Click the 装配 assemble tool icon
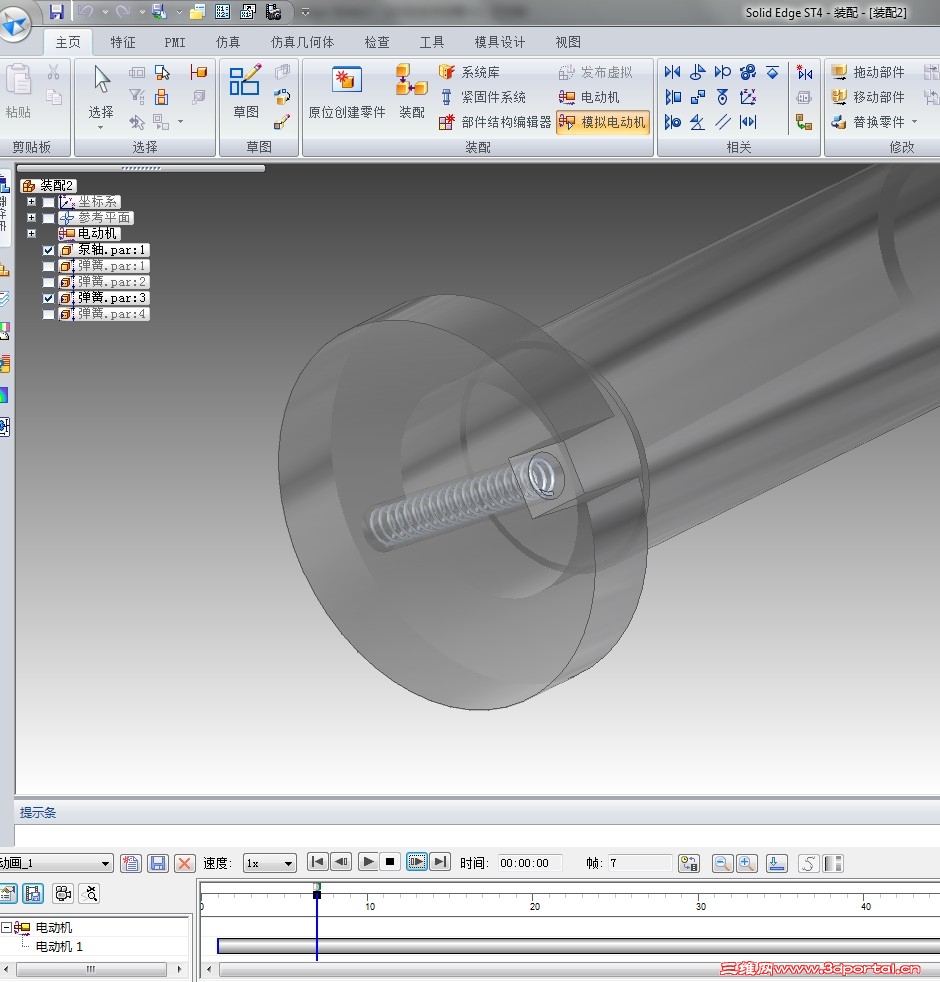Image resolution: width=940 pixels, height=982 pixels. tap(411, 91)
